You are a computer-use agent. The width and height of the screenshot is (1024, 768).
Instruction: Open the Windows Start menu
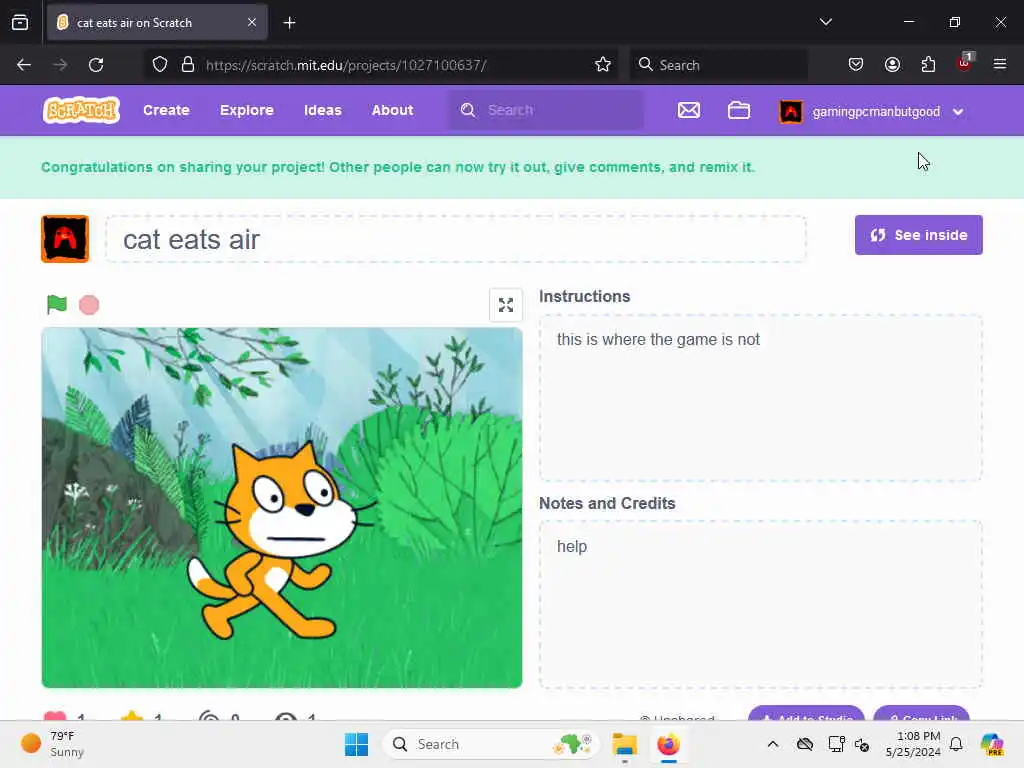(x=356, y=744)
